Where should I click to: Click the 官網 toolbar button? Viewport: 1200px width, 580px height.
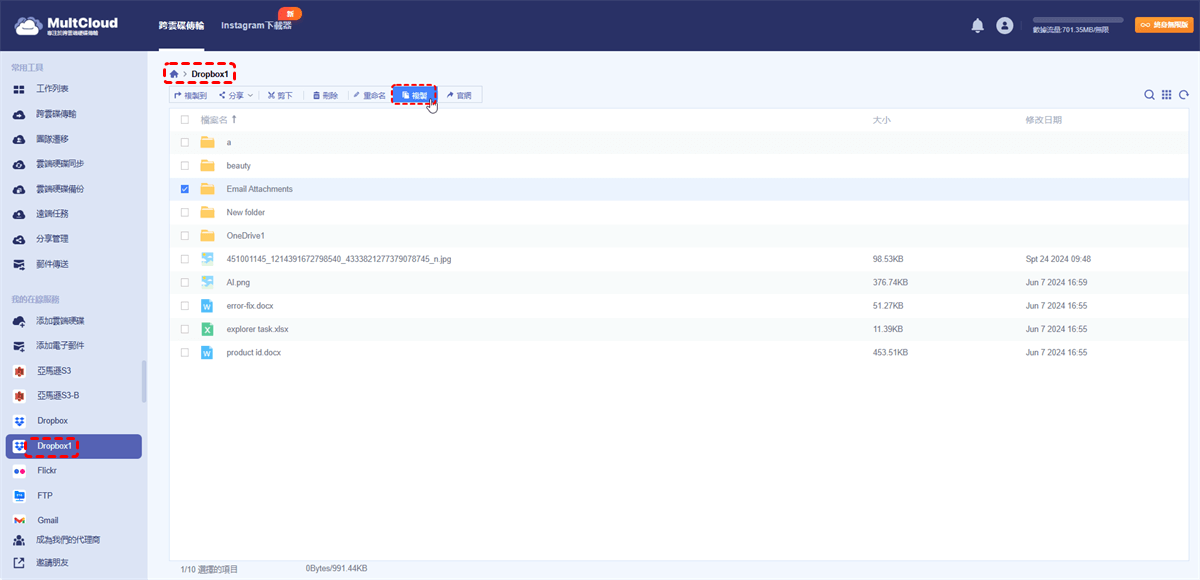point(459,95)
